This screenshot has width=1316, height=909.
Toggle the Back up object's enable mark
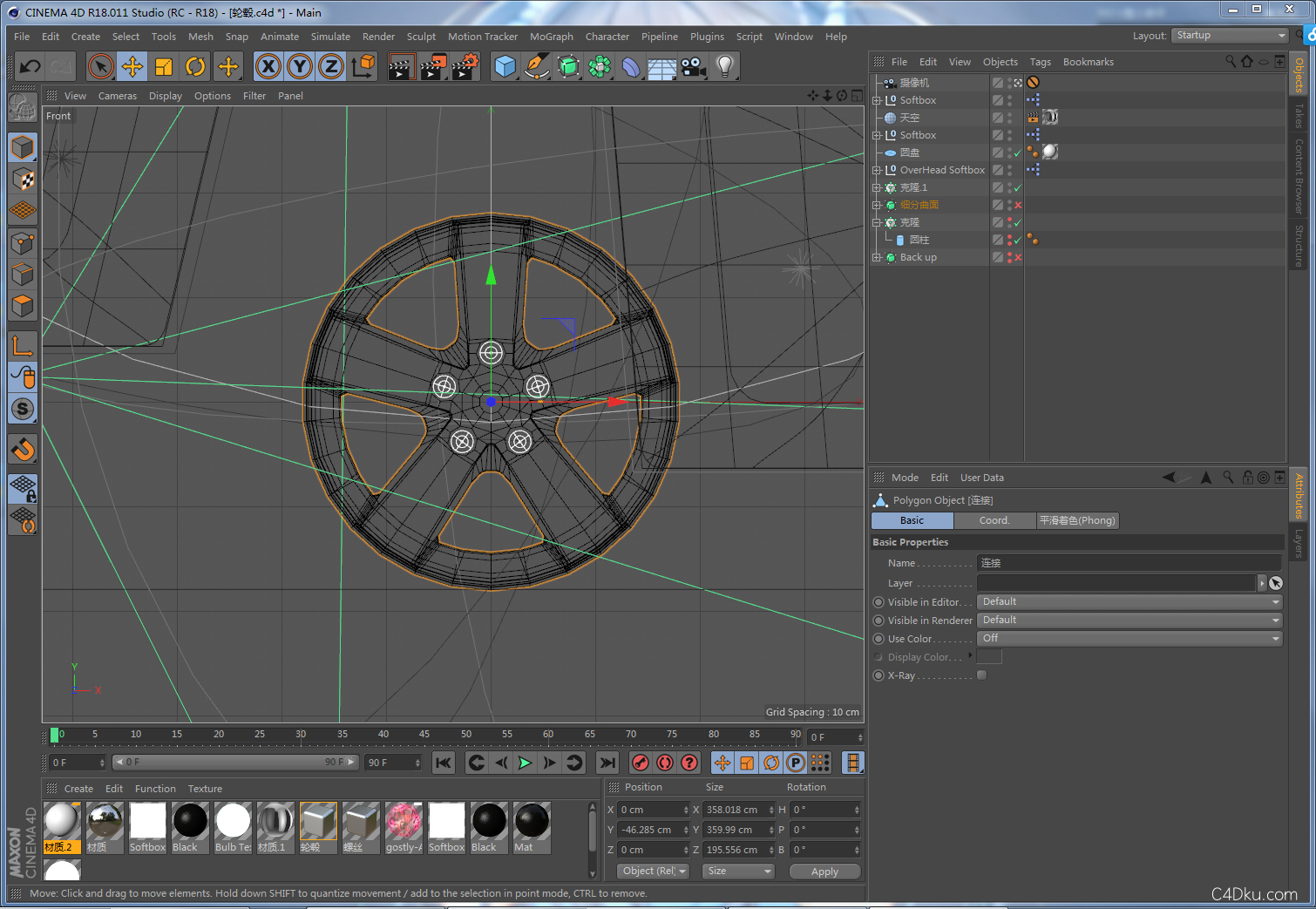1018,258
